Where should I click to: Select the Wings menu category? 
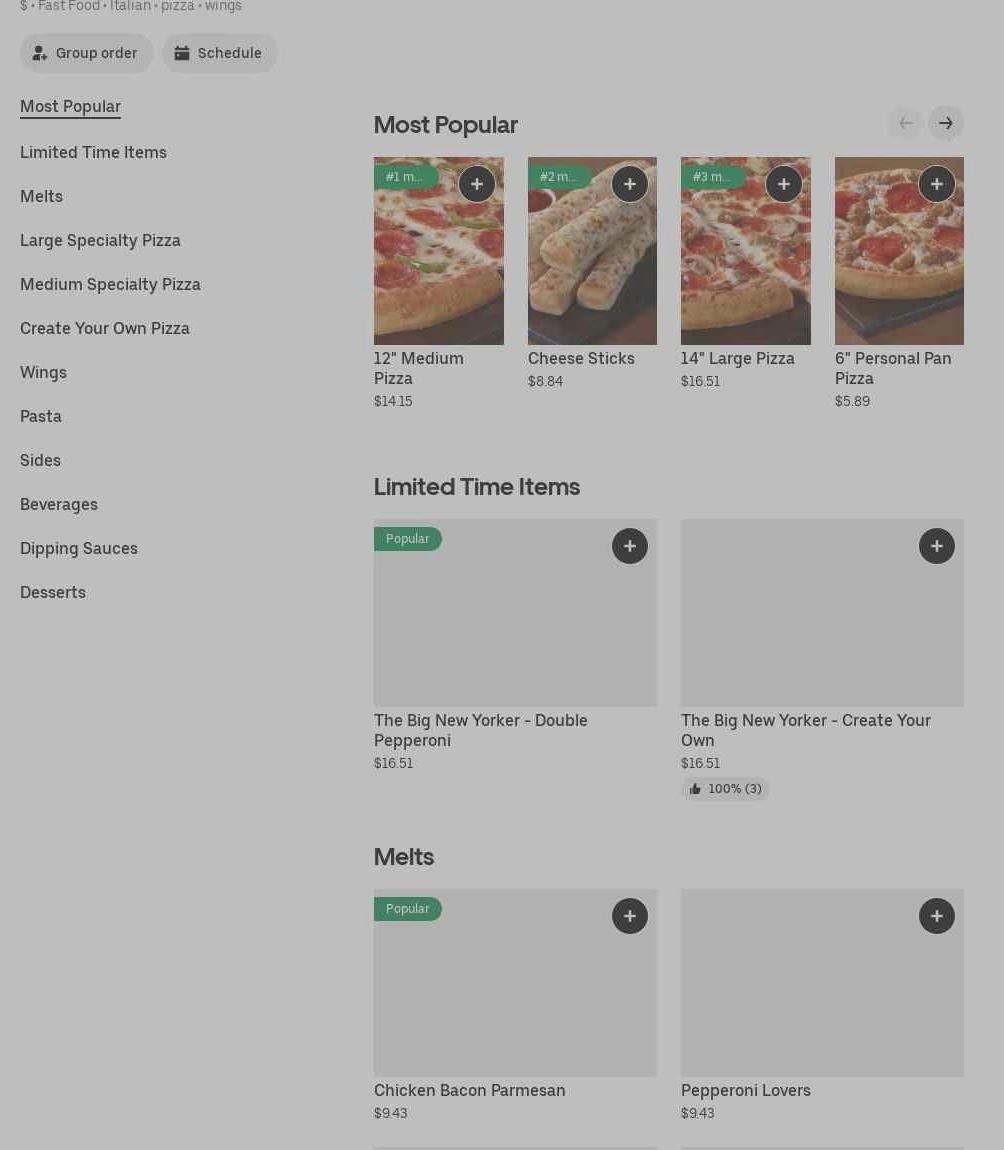(x=43, y=372)
